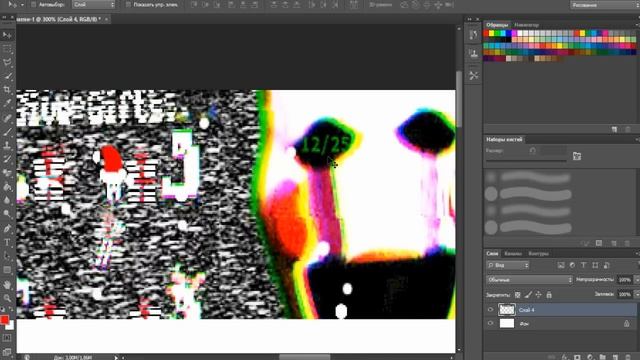
Task: Toggle smart object layer filter
Action: point(607,265)
